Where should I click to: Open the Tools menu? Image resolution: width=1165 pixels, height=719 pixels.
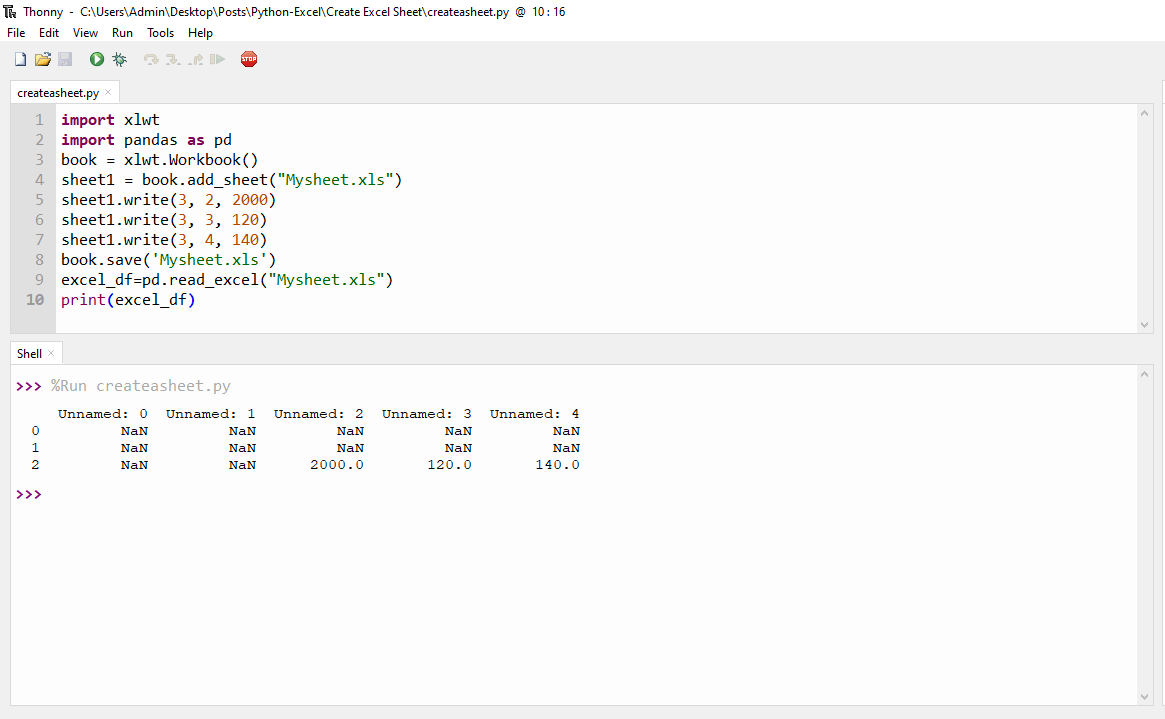click(x=160, y=32)
